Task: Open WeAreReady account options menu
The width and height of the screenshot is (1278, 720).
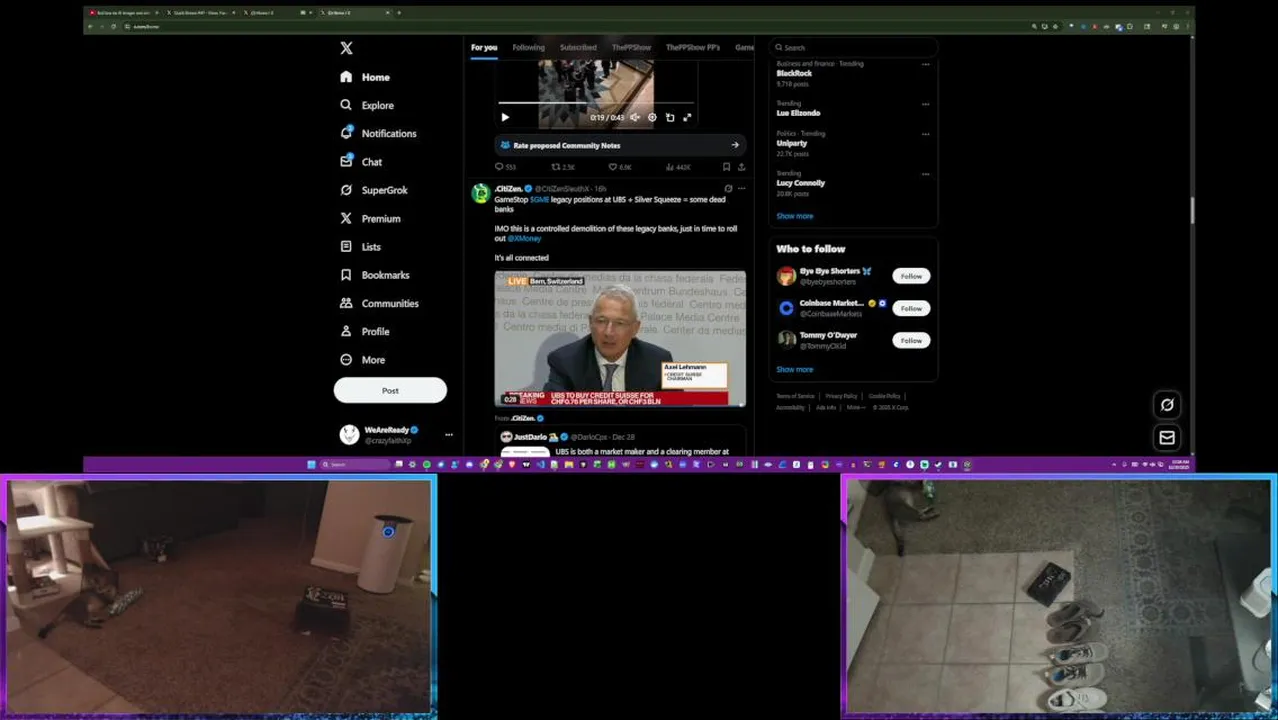Action: pyautogui.click(x=449, y=434)
